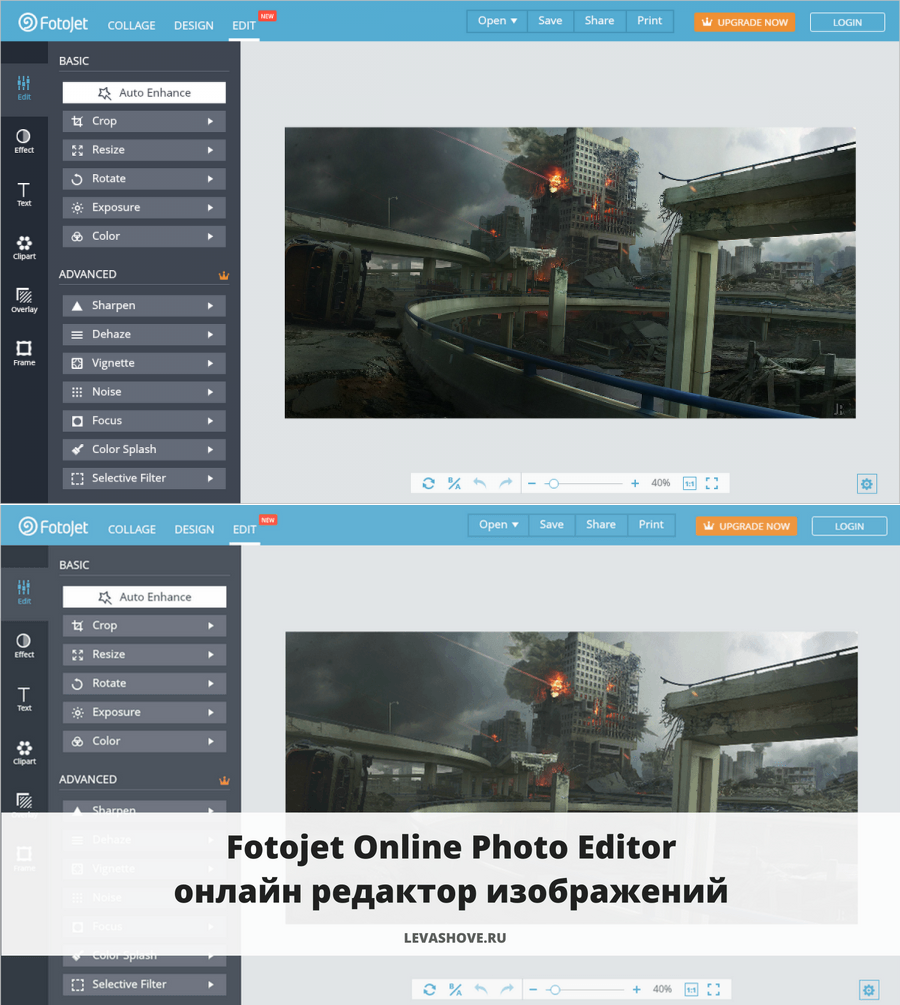Viewport: 900px width, 1005px height.
Task: Switch to COLLAGE tab in lower header
Action: (132, 529)
